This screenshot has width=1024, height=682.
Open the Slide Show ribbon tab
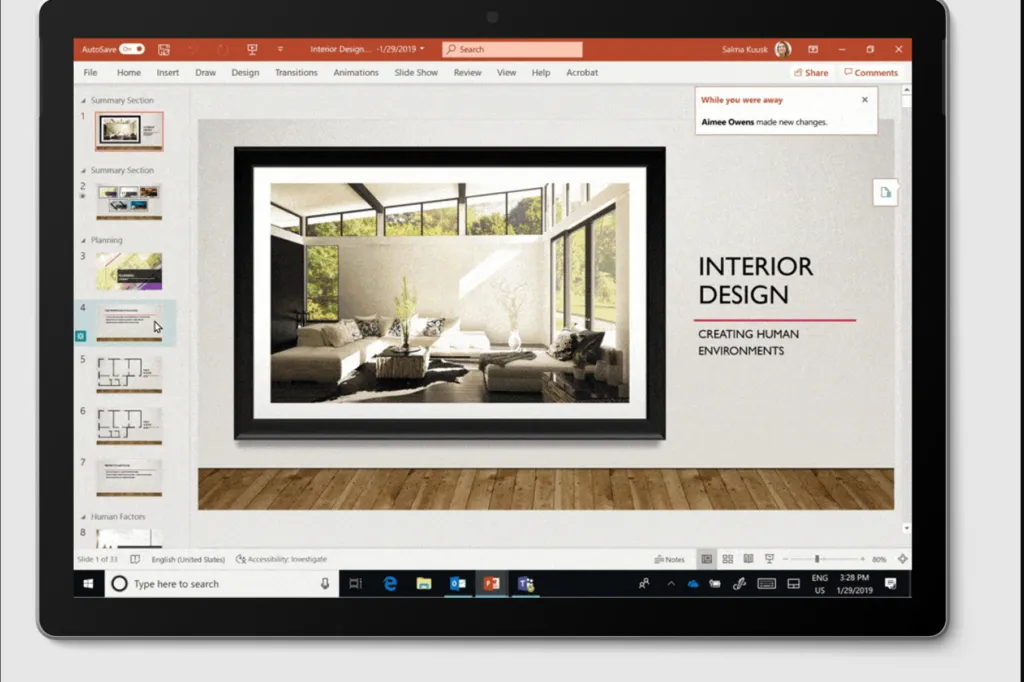[416, 73]
